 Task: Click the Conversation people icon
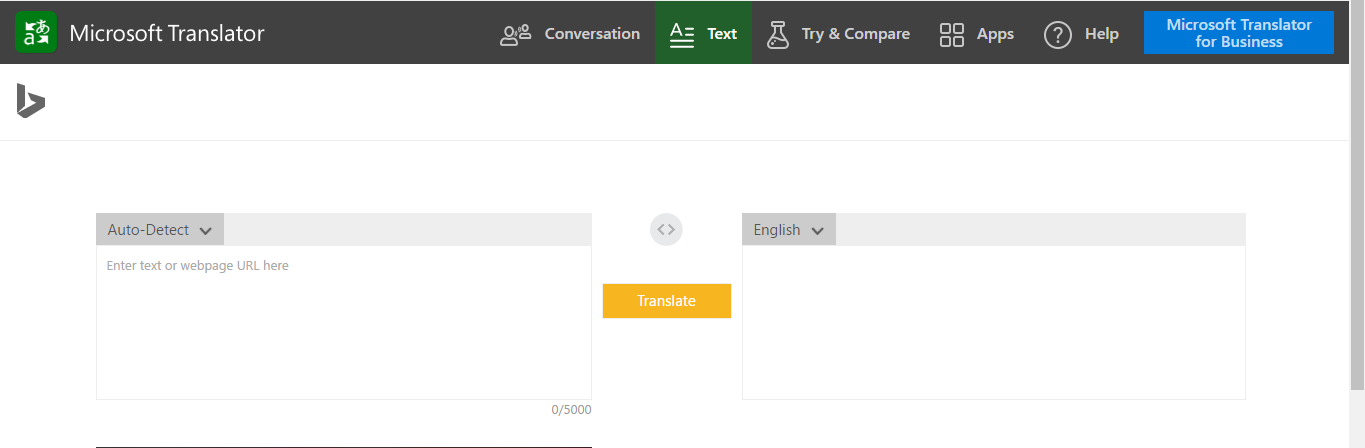pos(515,34)
